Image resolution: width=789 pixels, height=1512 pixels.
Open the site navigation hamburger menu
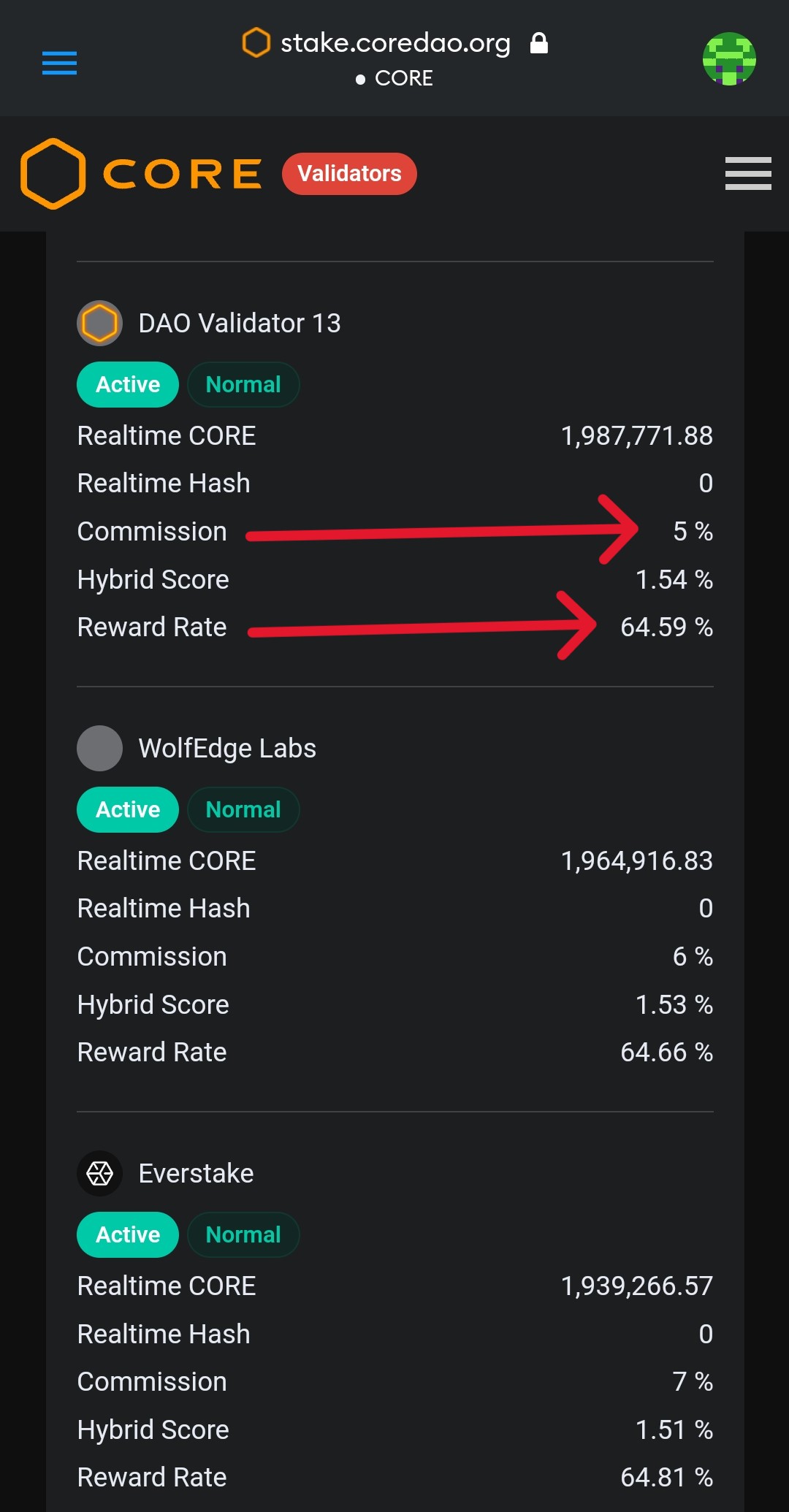(x=748, y=174)
